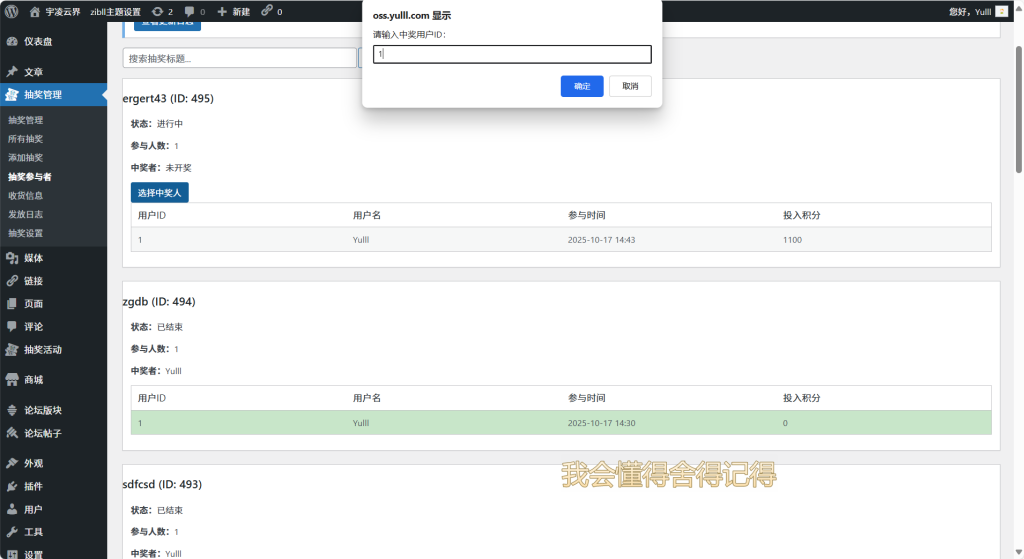The image size is (1024, 559).
Task: Open the + 新建 menu in admin bar
Action: pyautogui.click(x=233, y=11)
